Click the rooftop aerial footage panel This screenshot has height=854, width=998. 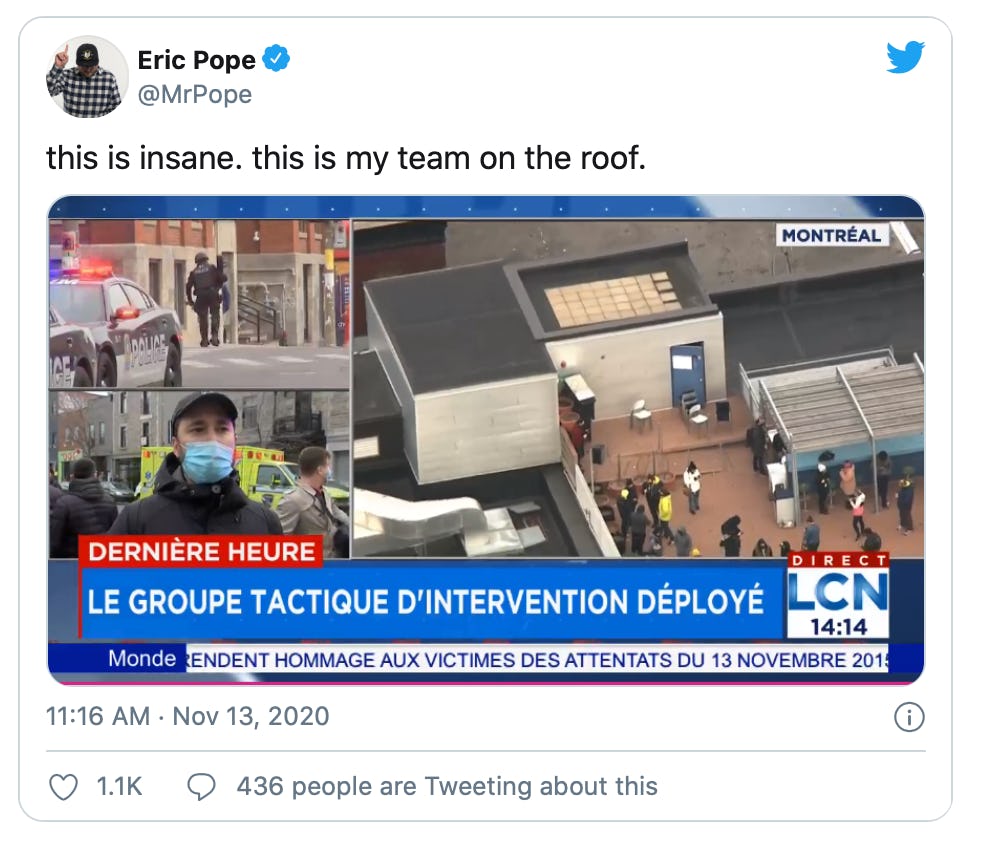[x=638, y=388]
